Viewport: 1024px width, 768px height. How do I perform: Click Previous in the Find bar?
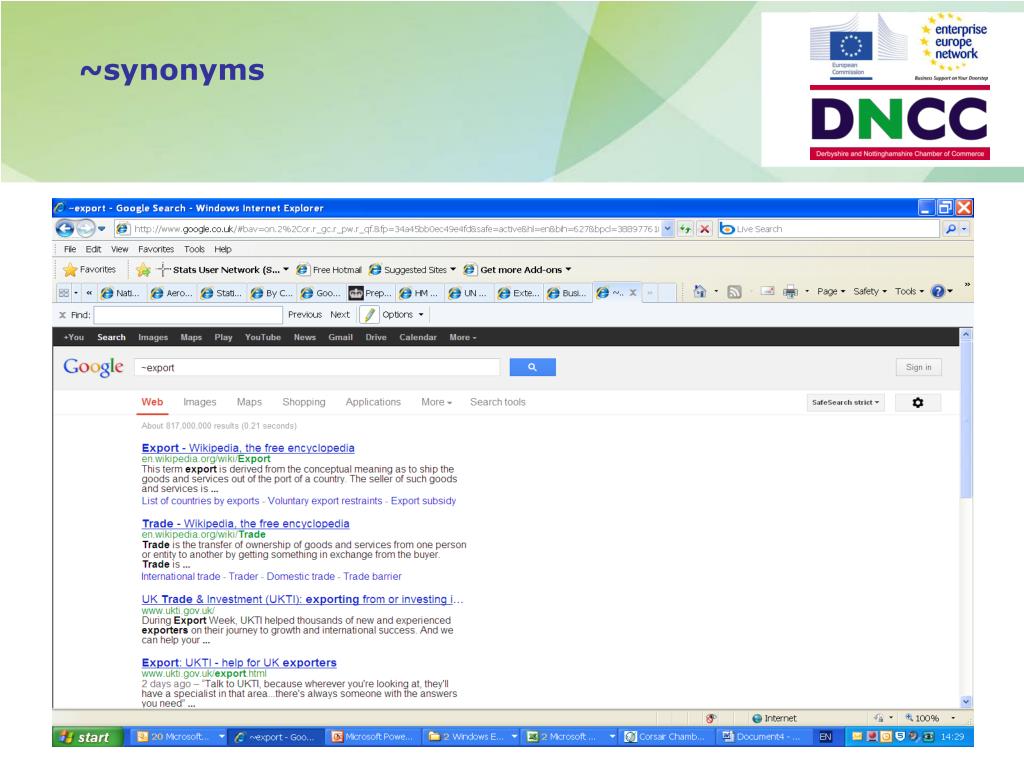point(305,315)
